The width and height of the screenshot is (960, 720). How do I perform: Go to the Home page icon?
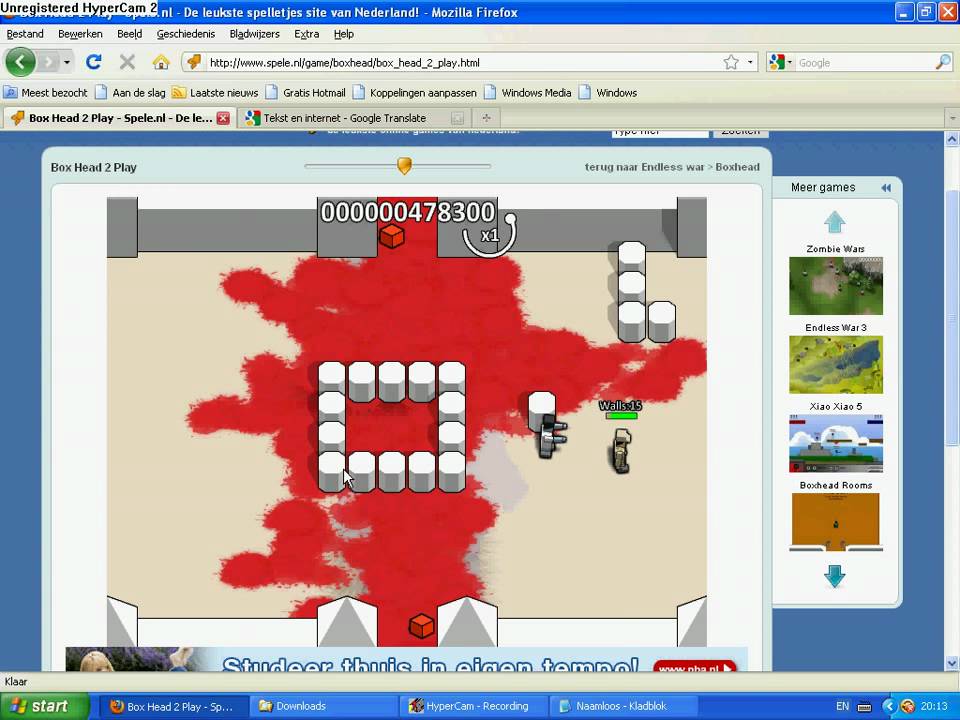(x=160, y=62)
